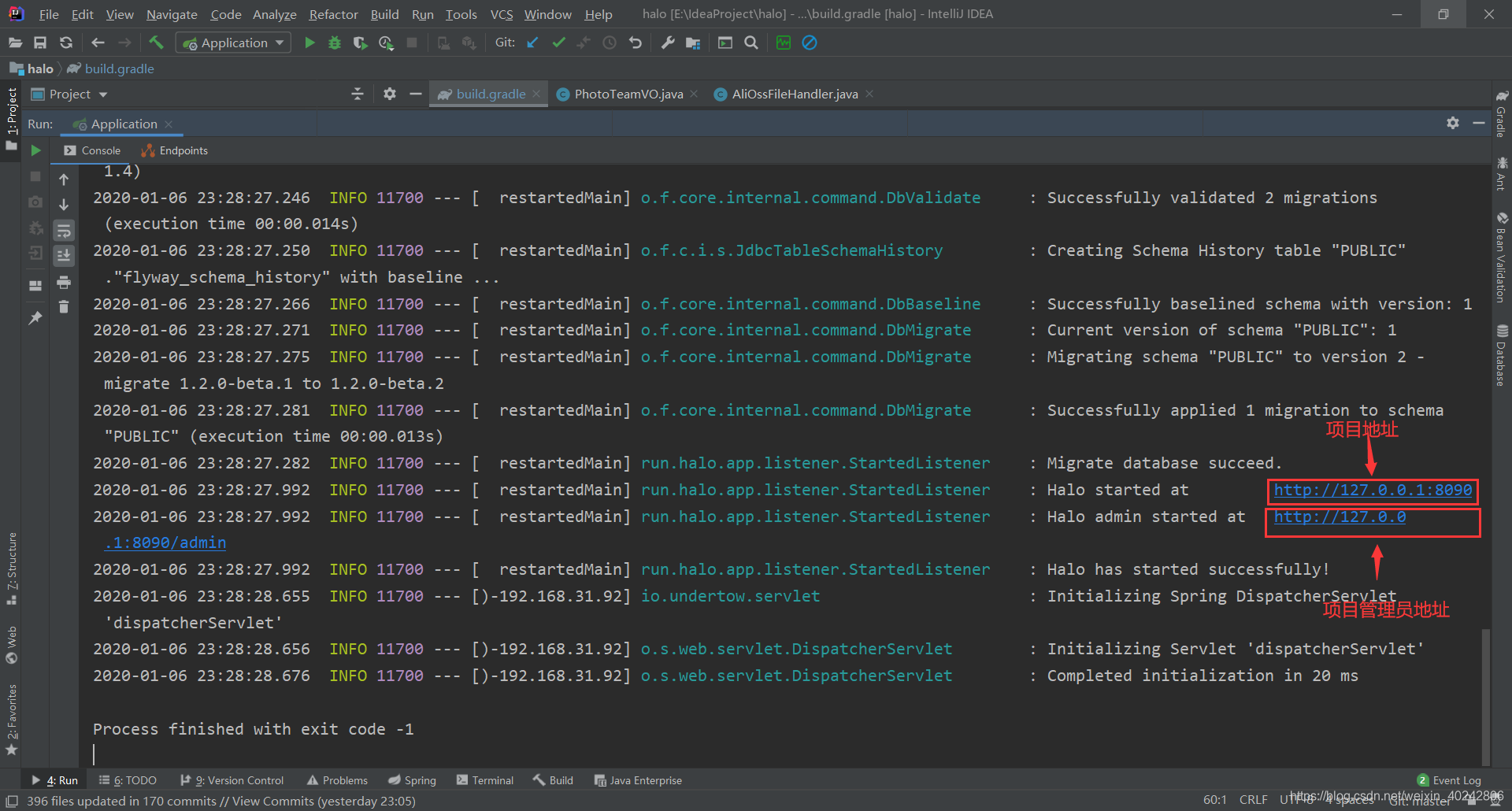1512x811 pixels.
Task: Select the Console tab
Action: pyautogui.click(x=92, y=150)
